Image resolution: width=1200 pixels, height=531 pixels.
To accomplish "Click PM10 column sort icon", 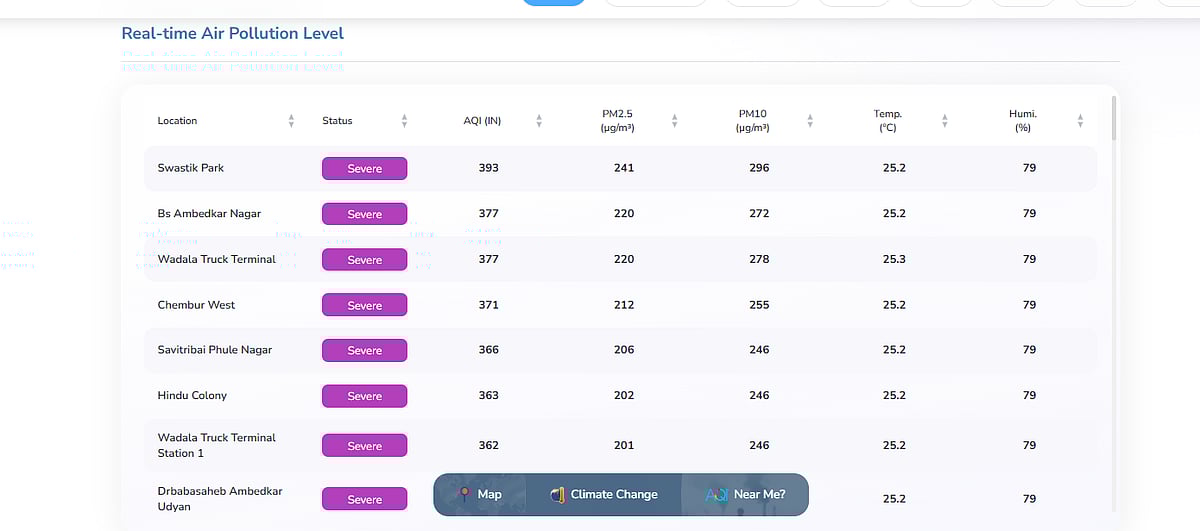I will tap(810, 121).
